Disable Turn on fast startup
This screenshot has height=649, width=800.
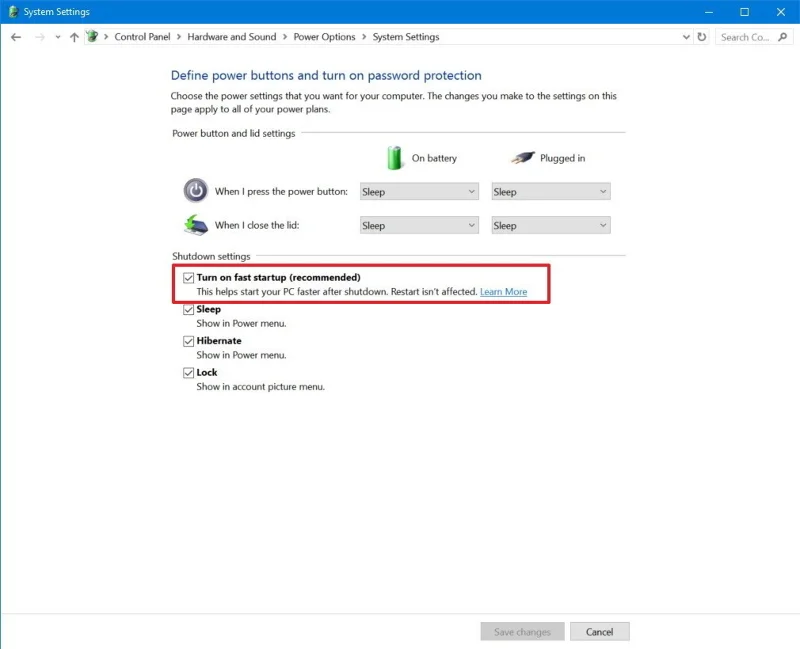click(x=189, y=277)
